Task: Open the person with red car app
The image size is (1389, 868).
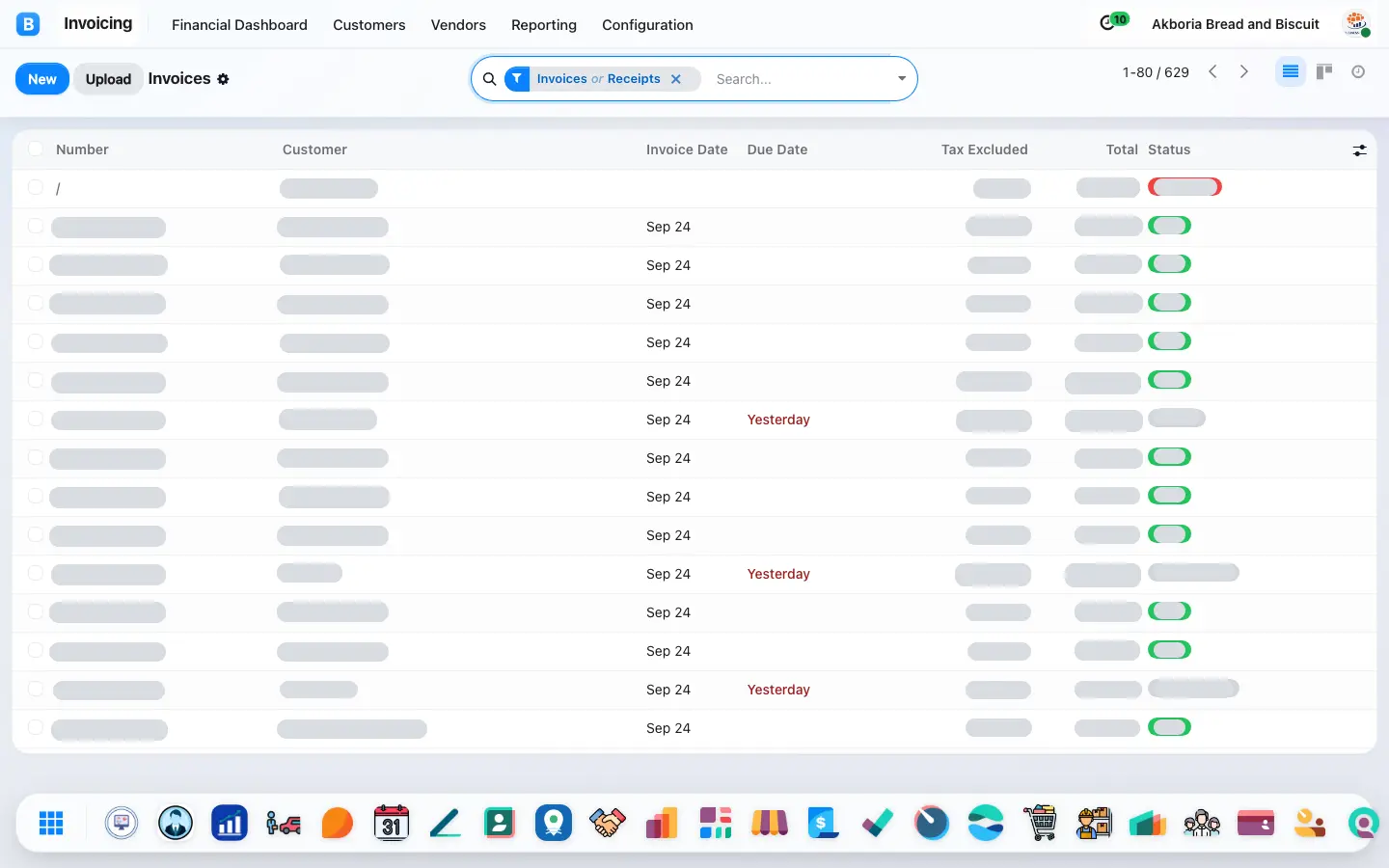Action: [284, 823]
